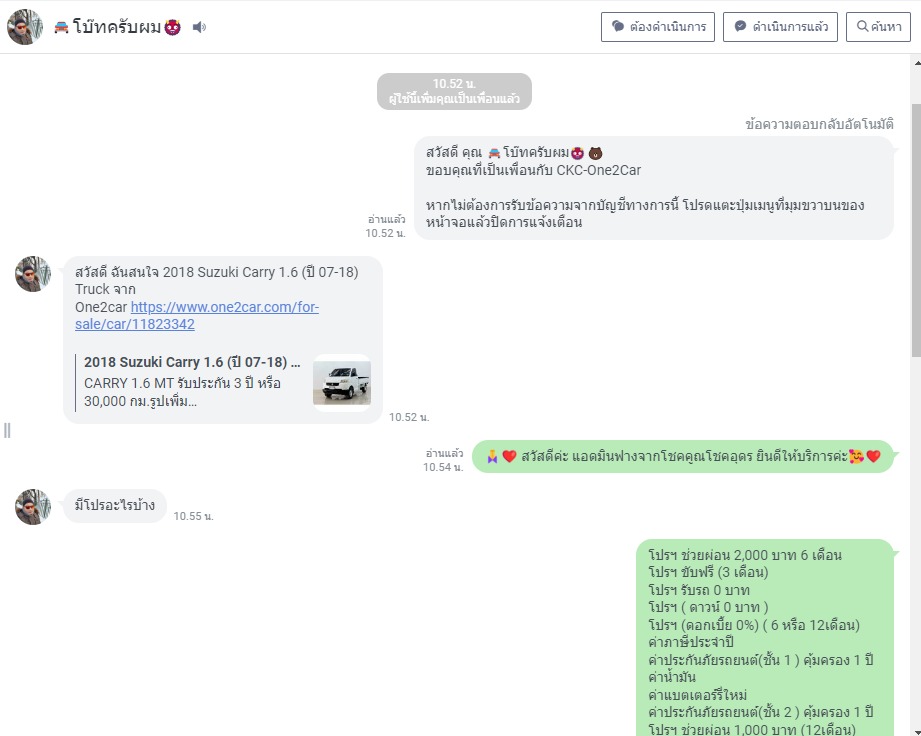Screen dimensions: 921x736
Task: Click the อ่านแล้ว 10.54 น. read receipt
Action: [444, 461]
